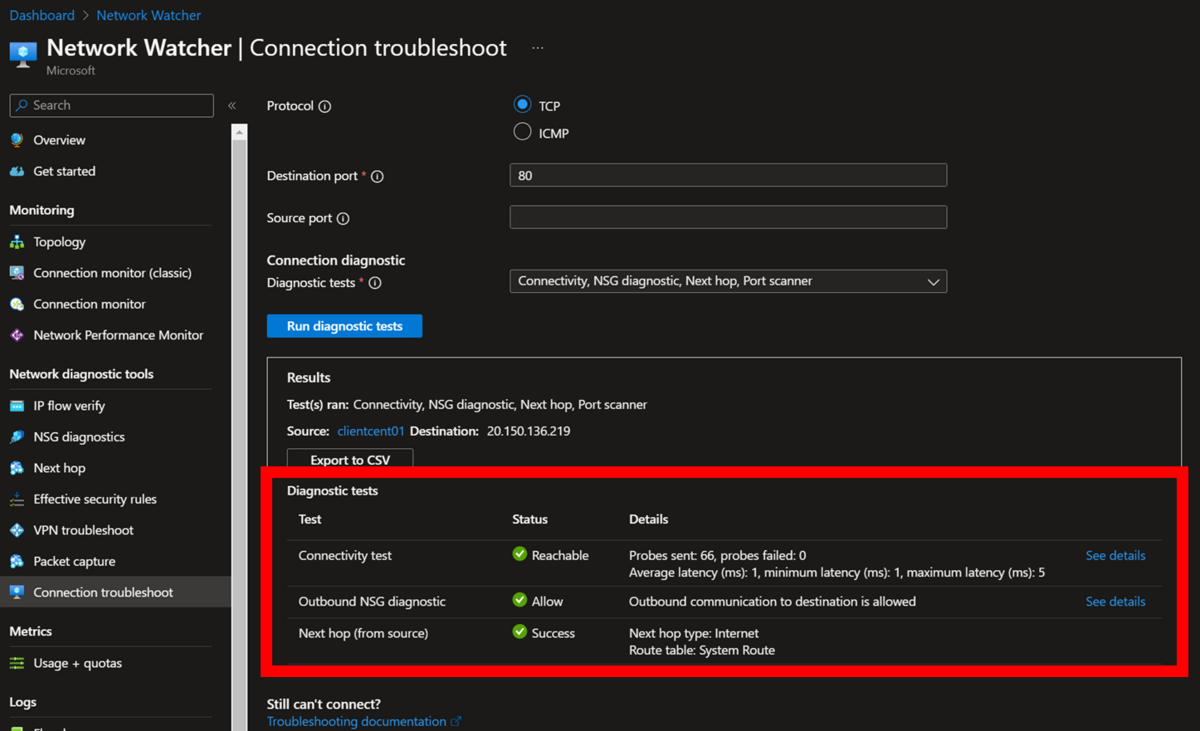Open See details for Outbound NSG diagnostic

click(x=1115, y=601)
